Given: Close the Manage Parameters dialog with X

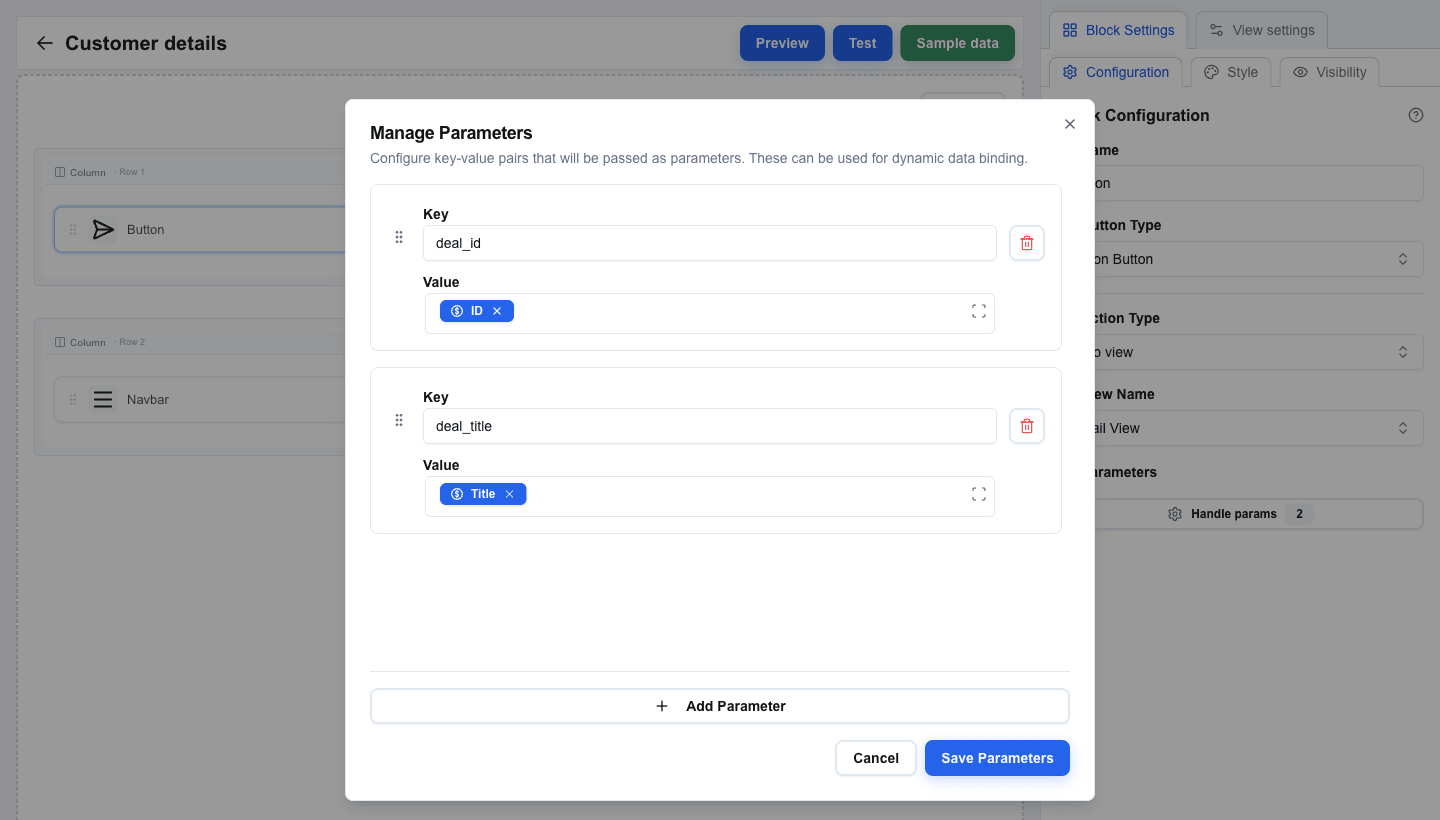Looking at the screenshot, I should [x=1070, y=124].
